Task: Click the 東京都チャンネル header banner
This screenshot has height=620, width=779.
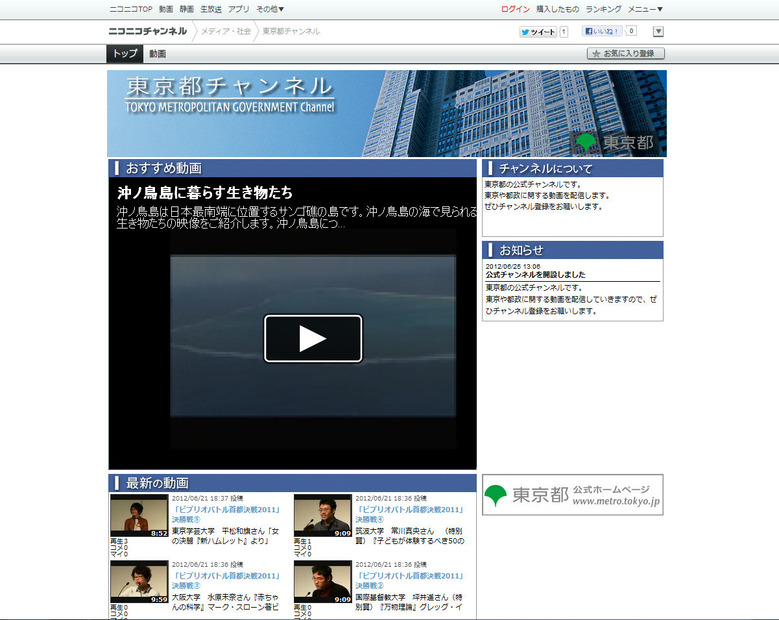Action: pos(386,113)
